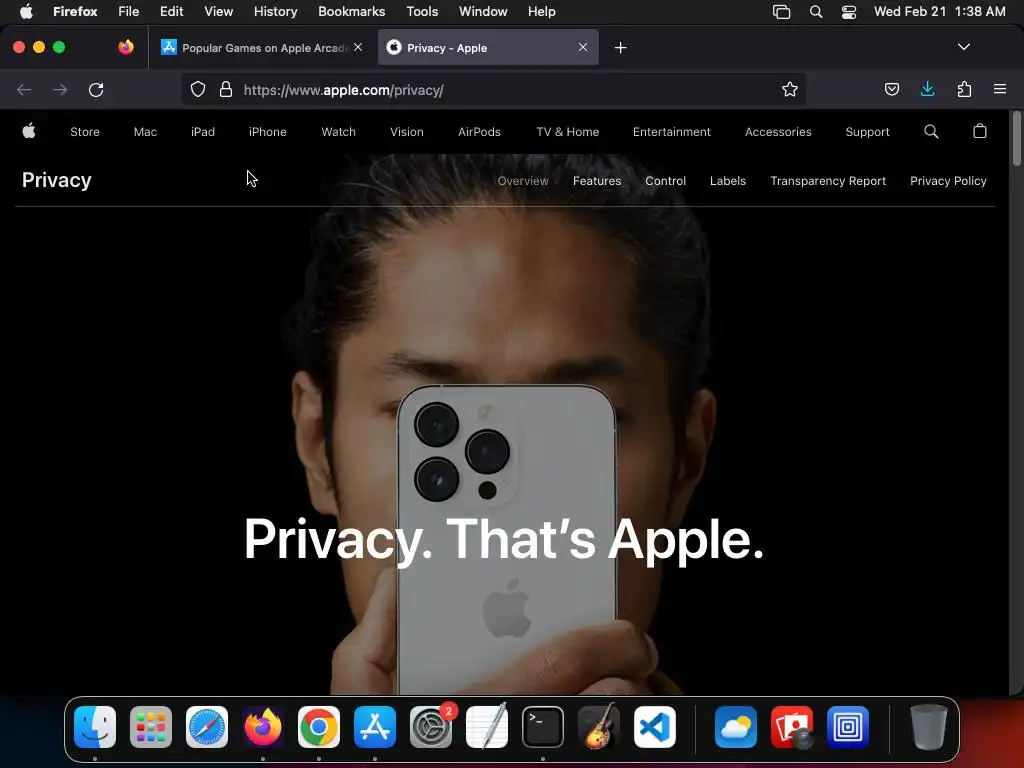Open tracking protection shield icon
The image size is (1024, 768).
coord(198,89)
